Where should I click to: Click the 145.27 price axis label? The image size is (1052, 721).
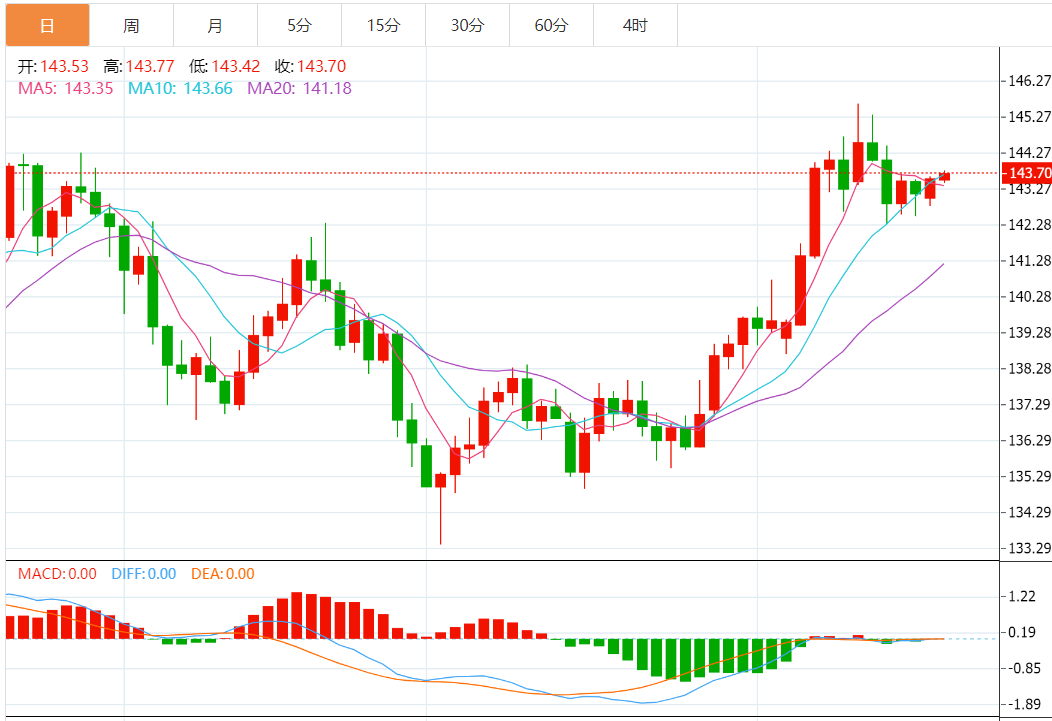click(1029, 117)
